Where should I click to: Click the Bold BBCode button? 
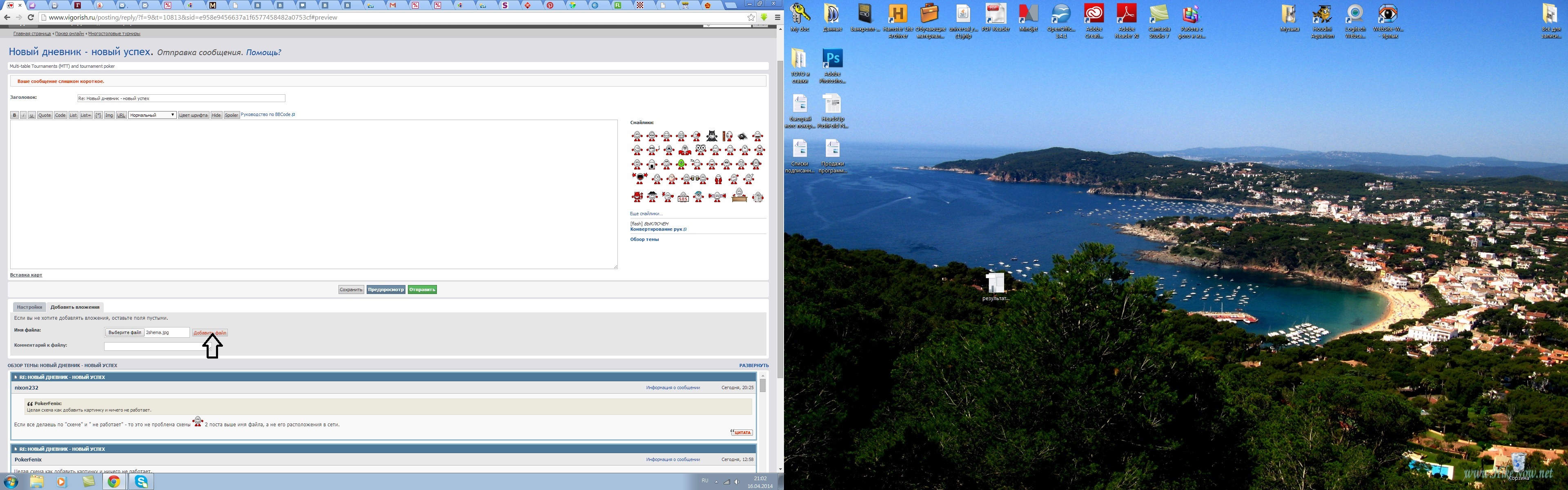pos(15,115)
